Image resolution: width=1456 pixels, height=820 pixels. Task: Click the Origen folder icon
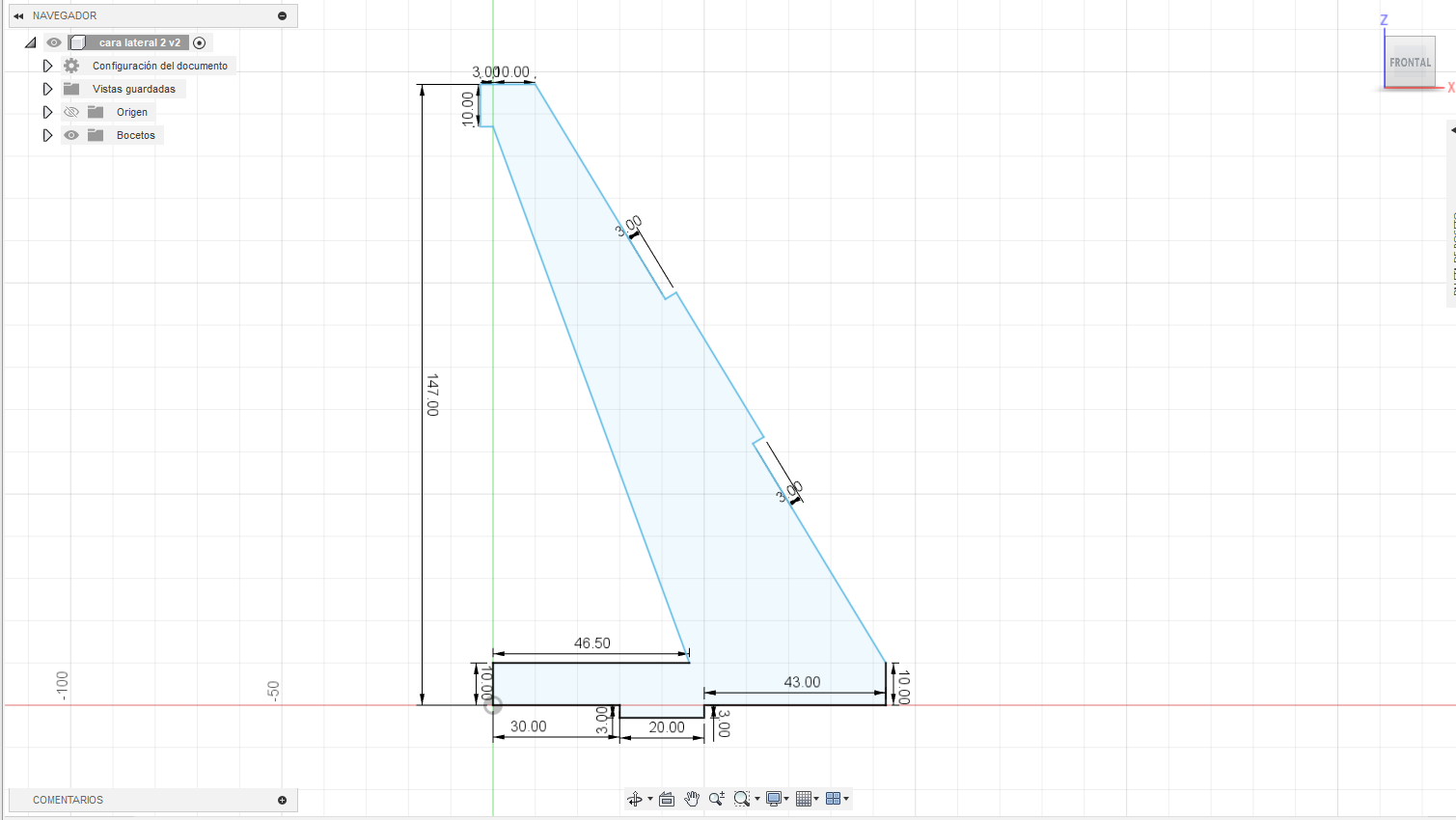[x=96, y=112]
